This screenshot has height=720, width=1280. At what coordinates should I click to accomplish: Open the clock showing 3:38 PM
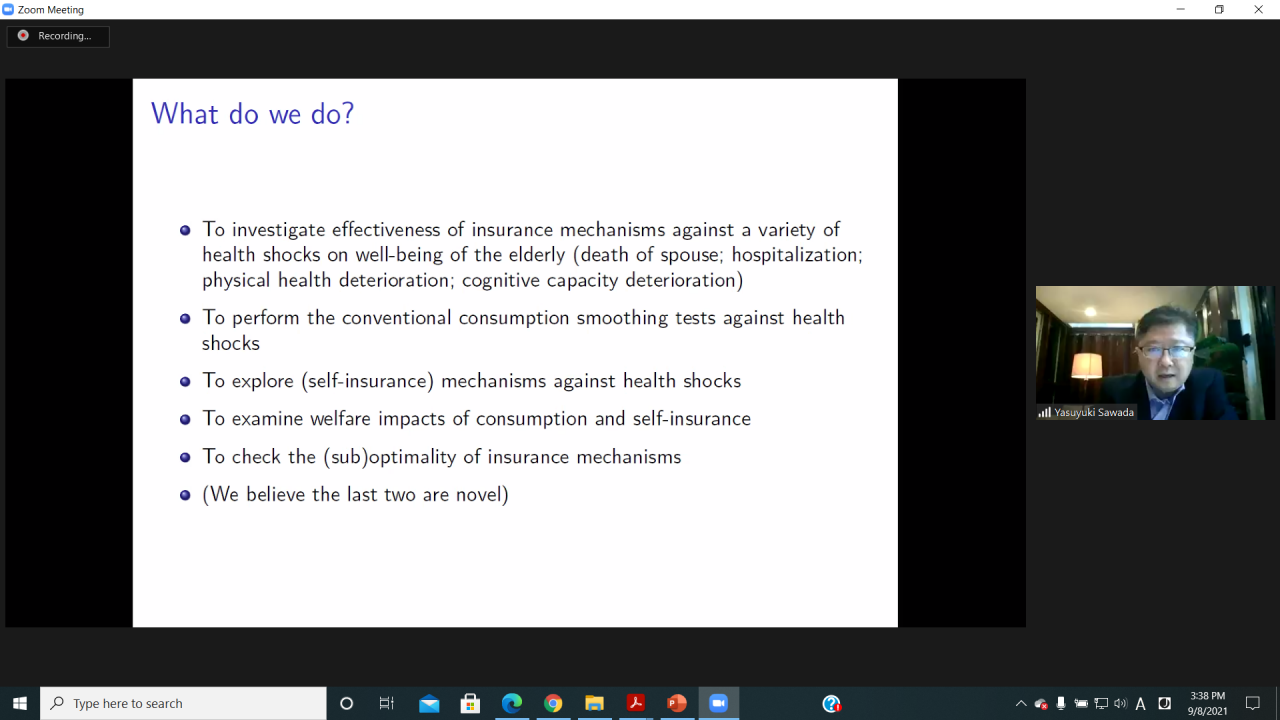[x=1207, y=703]
